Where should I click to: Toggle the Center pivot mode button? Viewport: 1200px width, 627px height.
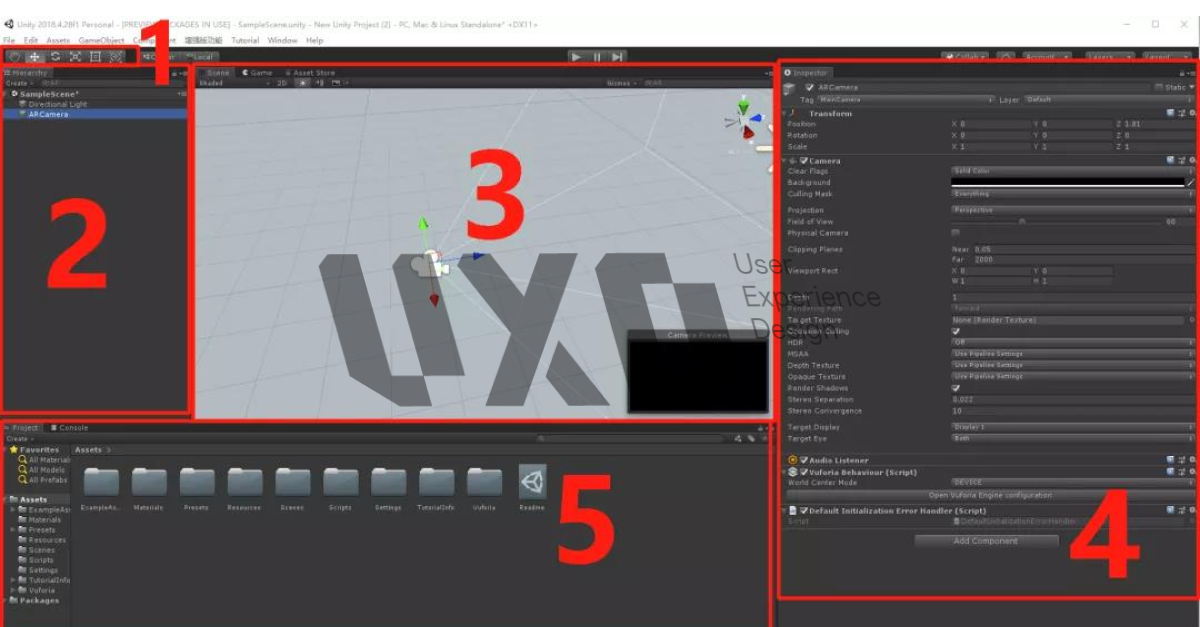click(160, 57)
